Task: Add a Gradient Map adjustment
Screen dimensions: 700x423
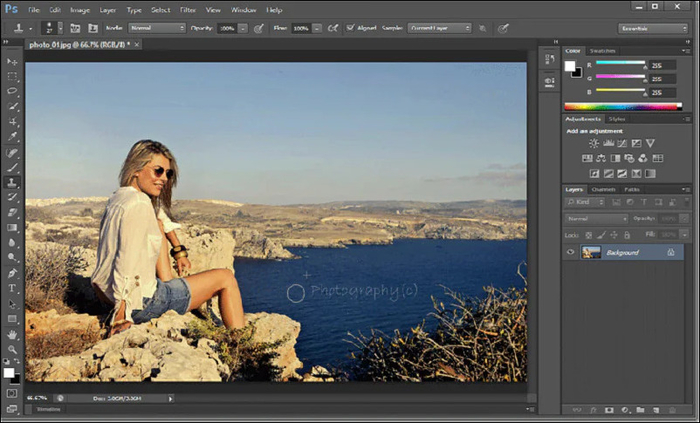Action: click(x=650, y=174)
